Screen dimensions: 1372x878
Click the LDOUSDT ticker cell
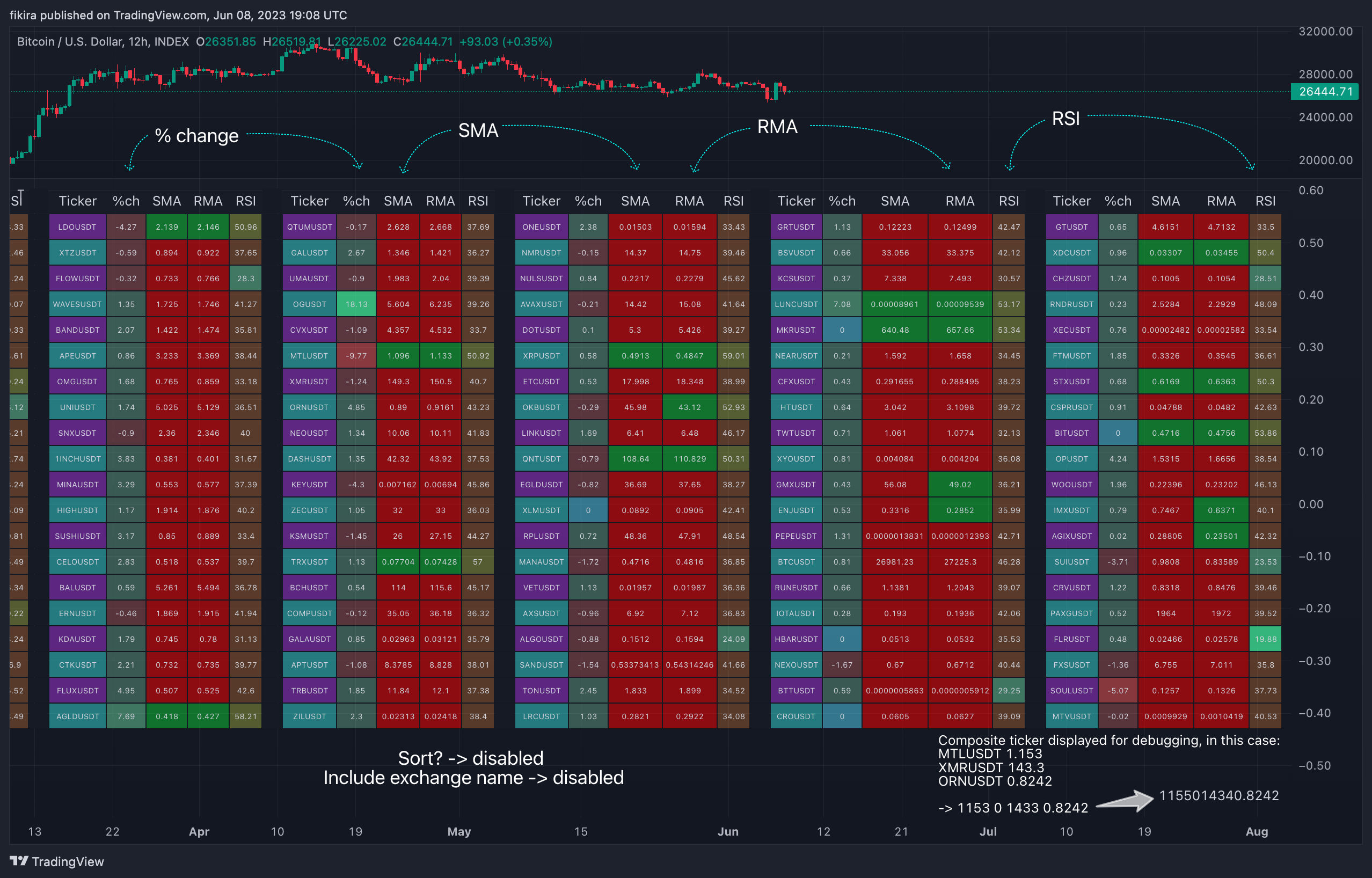[77, 227]
